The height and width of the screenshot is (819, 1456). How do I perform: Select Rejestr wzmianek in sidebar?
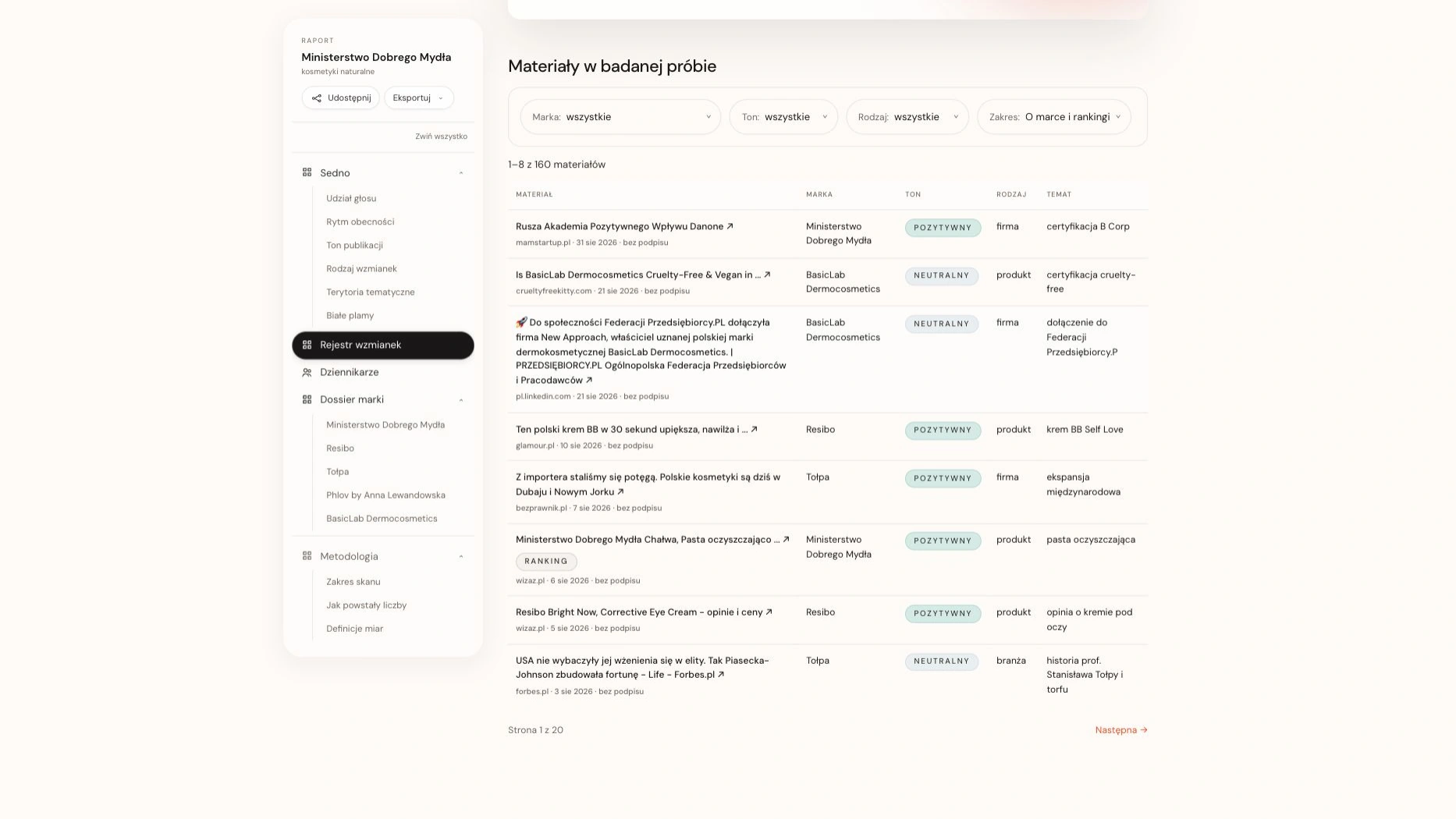(383, 346)
